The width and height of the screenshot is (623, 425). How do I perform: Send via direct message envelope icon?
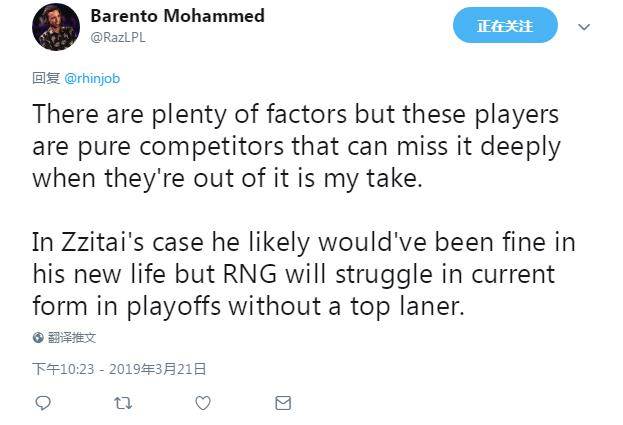click(283, 403)
